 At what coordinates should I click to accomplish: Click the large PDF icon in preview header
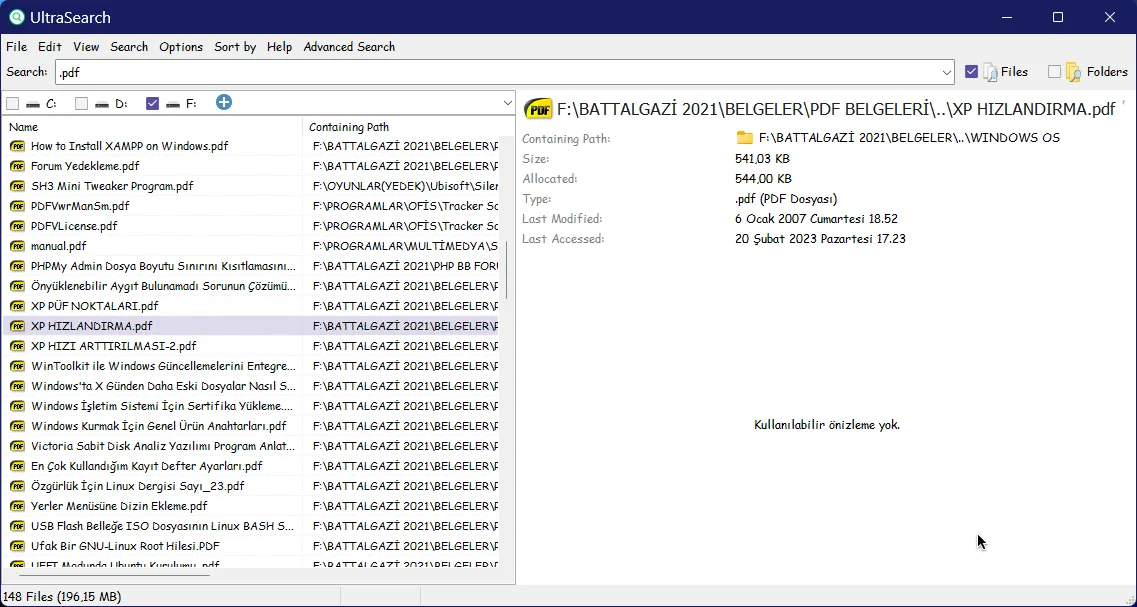tap(537, 110)
